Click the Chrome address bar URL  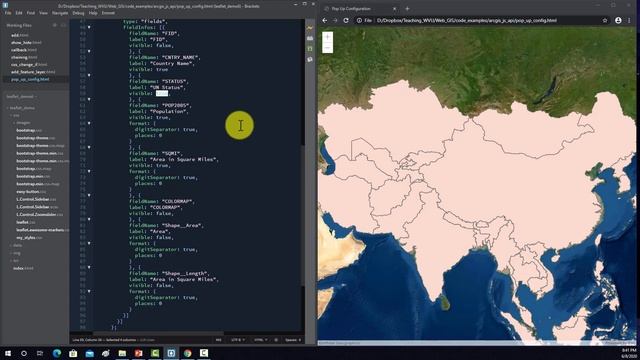click(467, 20)
